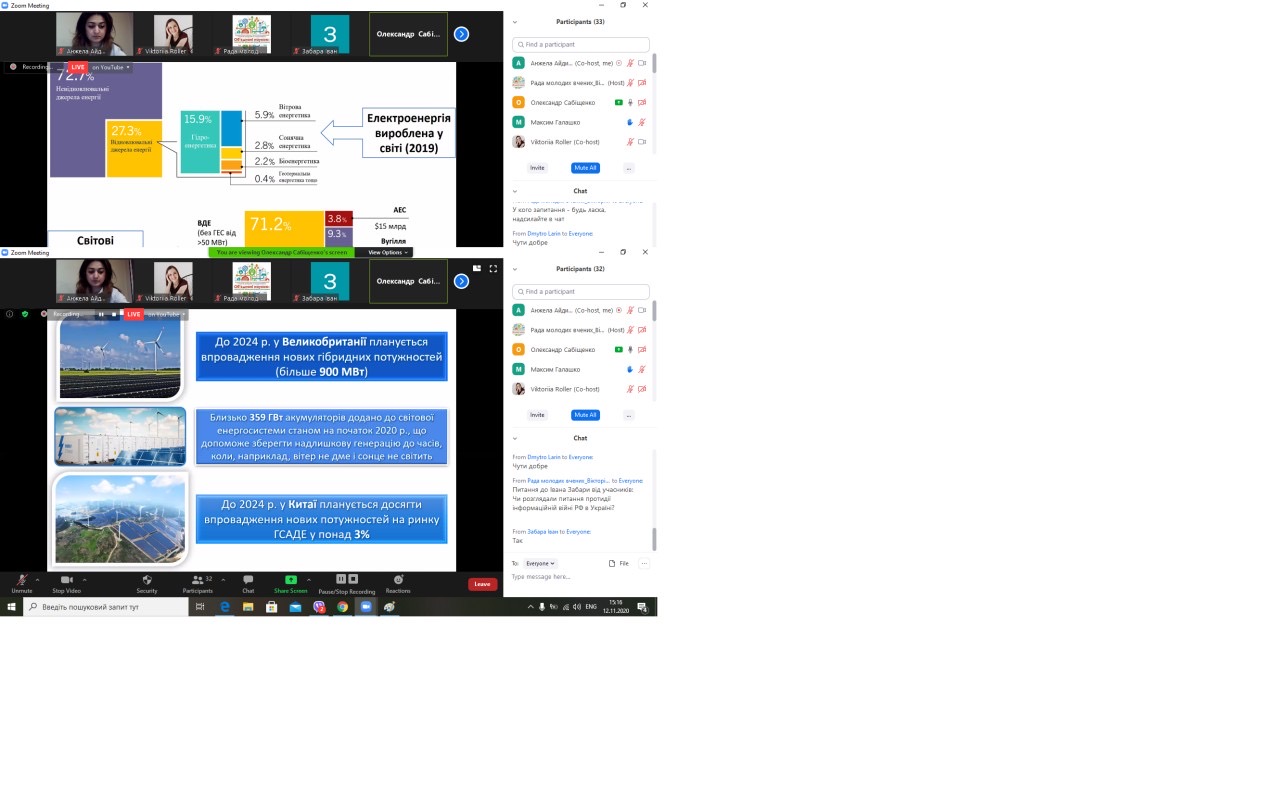
Task: Select Забара Іван thumbnail in lower window
Action: (330, 281)
